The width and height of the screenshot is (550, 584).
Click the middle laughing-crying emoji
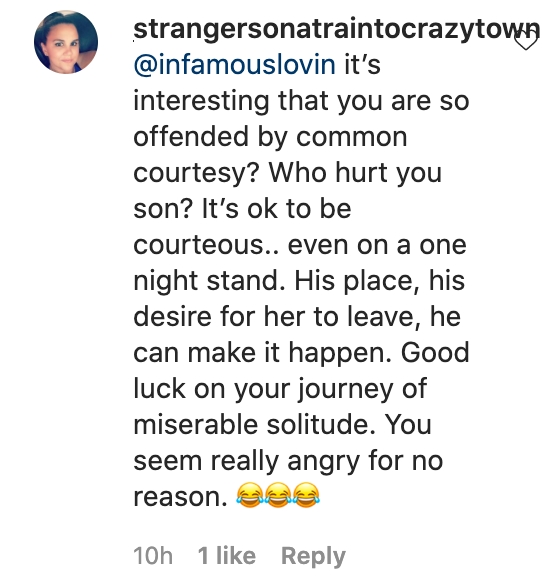[x=278, y=495]
